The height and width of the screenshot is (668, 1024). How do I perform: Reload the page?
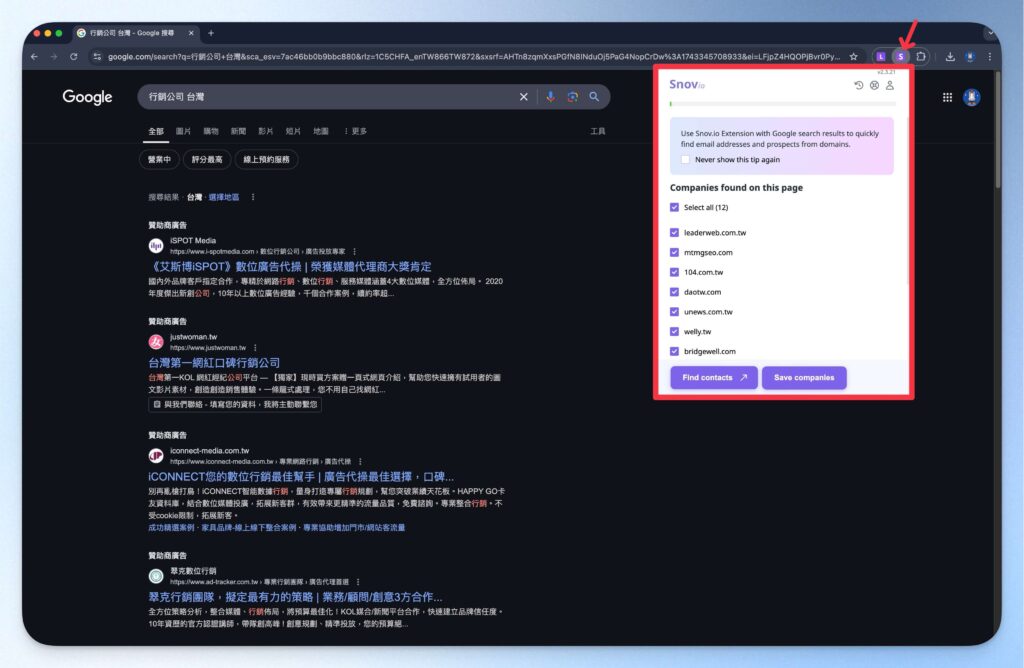tap(74, 57)
